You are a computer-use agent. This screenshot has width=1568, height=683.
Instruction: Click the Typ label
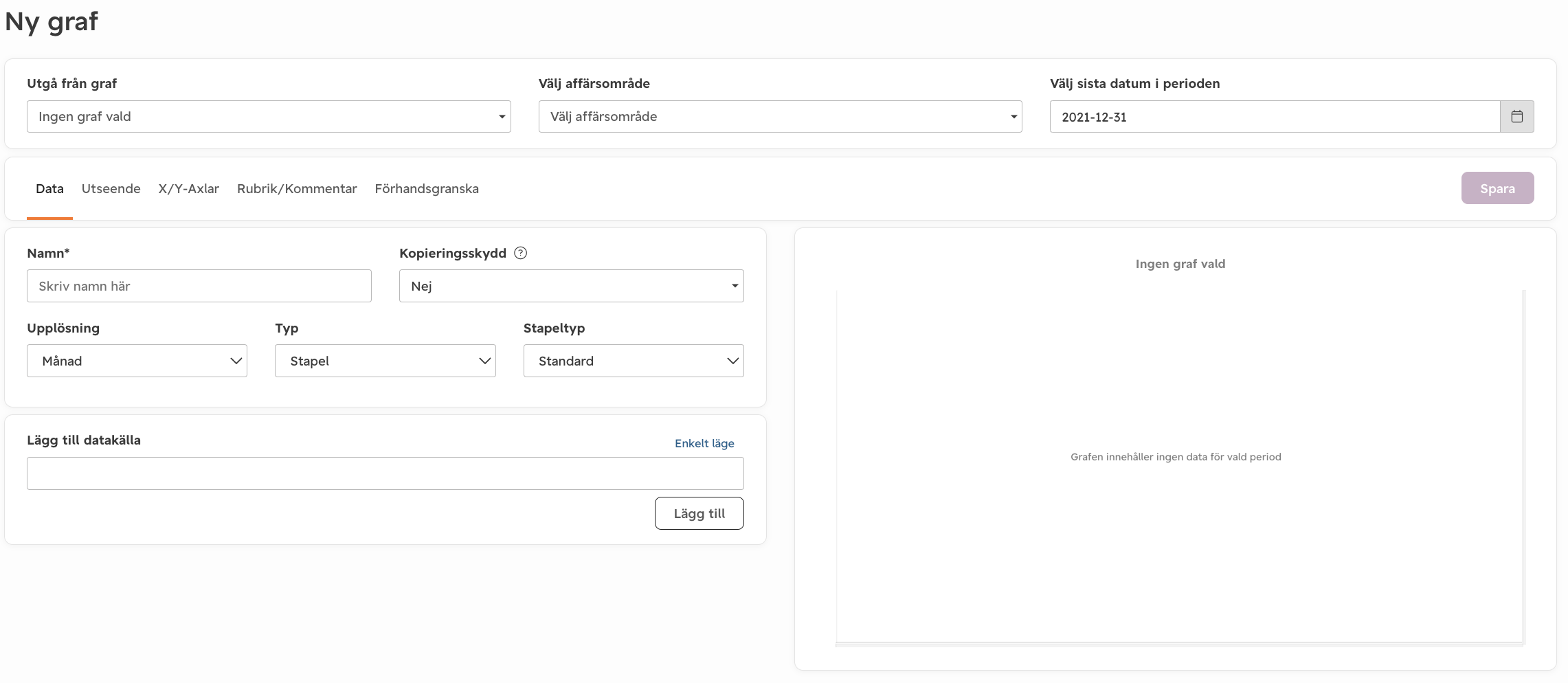(x=287, y=328)
